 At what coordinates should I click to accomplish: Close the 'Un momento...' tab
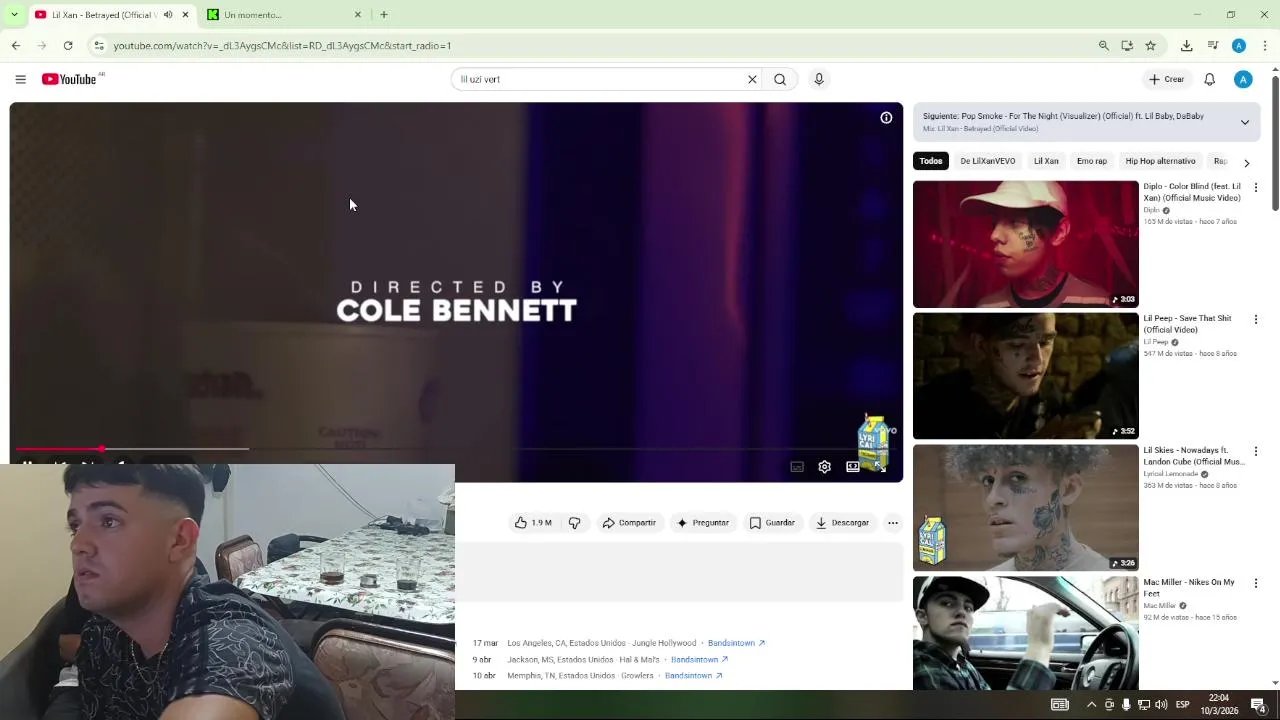pyautogui.click(x=358, y=15)
